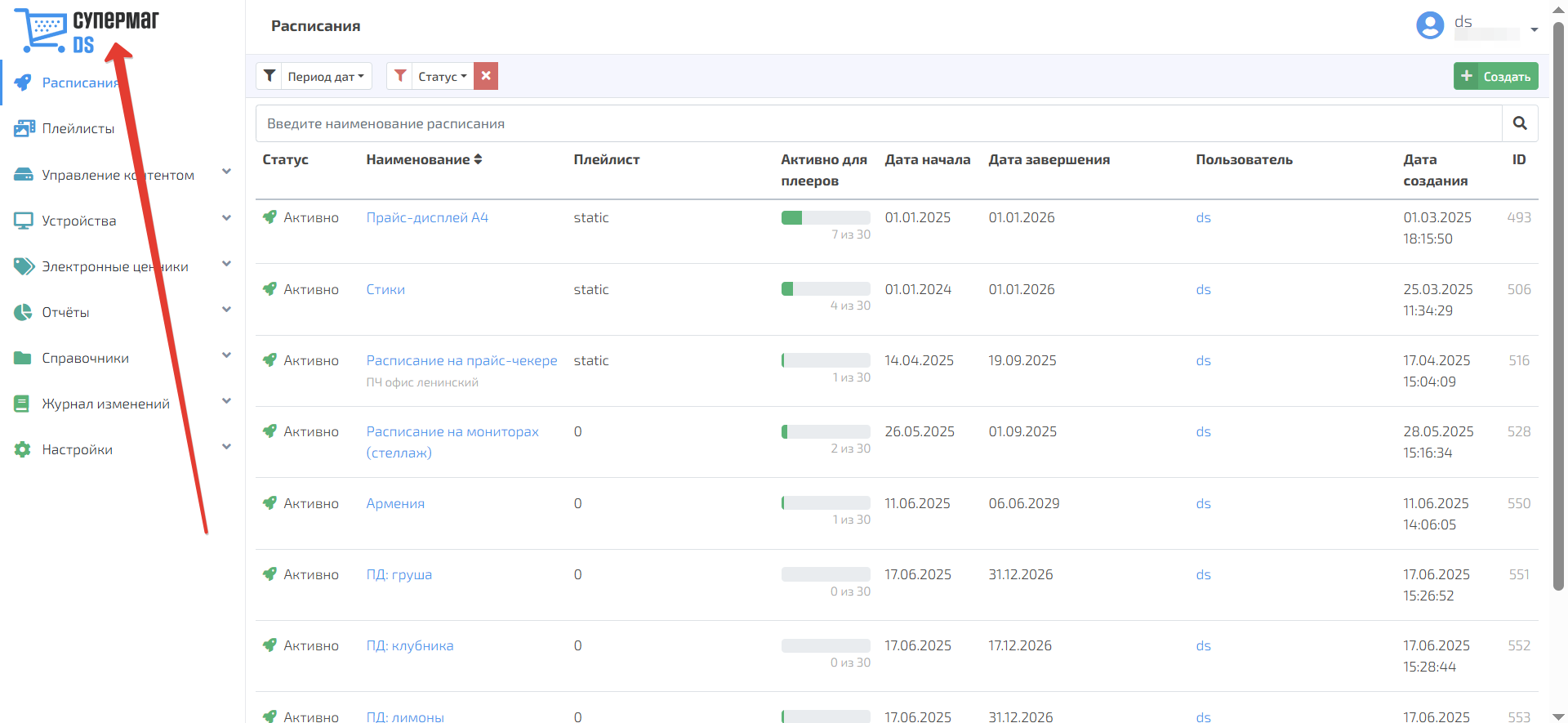The image size is (1568, 723).
Task: Expand Журнал изменений submenu chevron
Action: point(227,400)
